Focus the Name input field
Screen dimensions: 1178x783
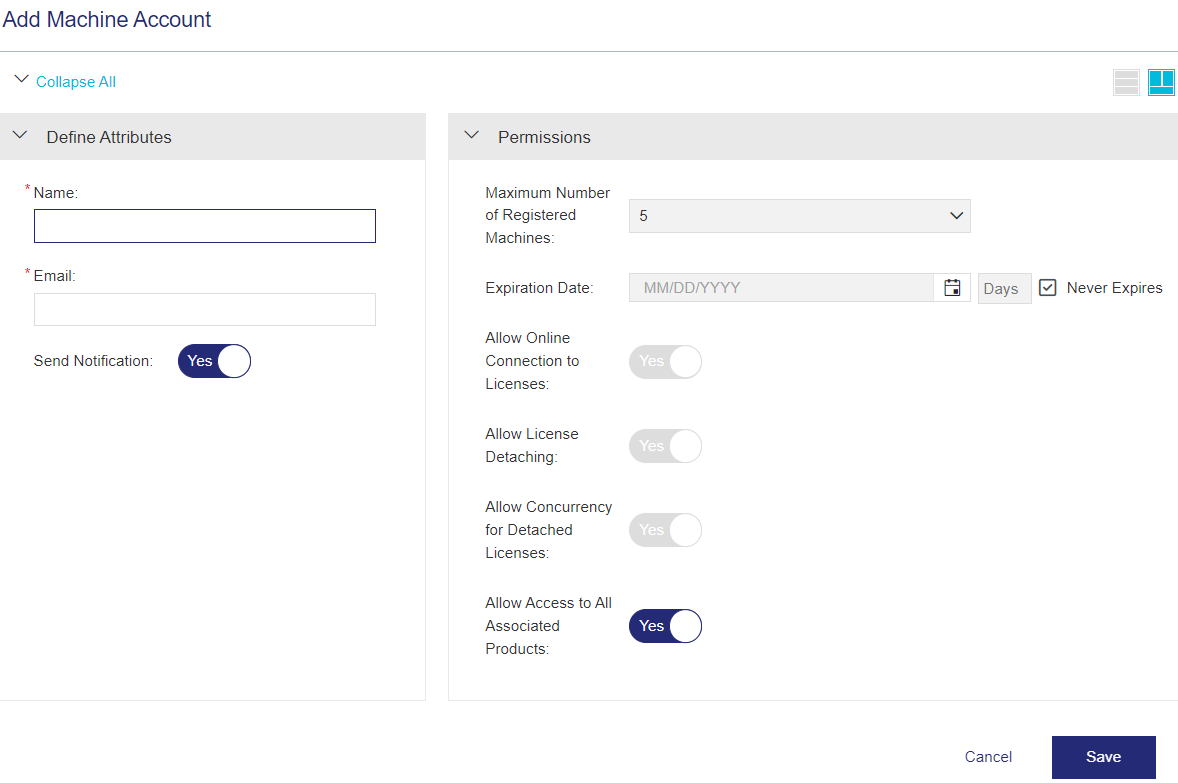pyautogui.click(x=205, y=226)
